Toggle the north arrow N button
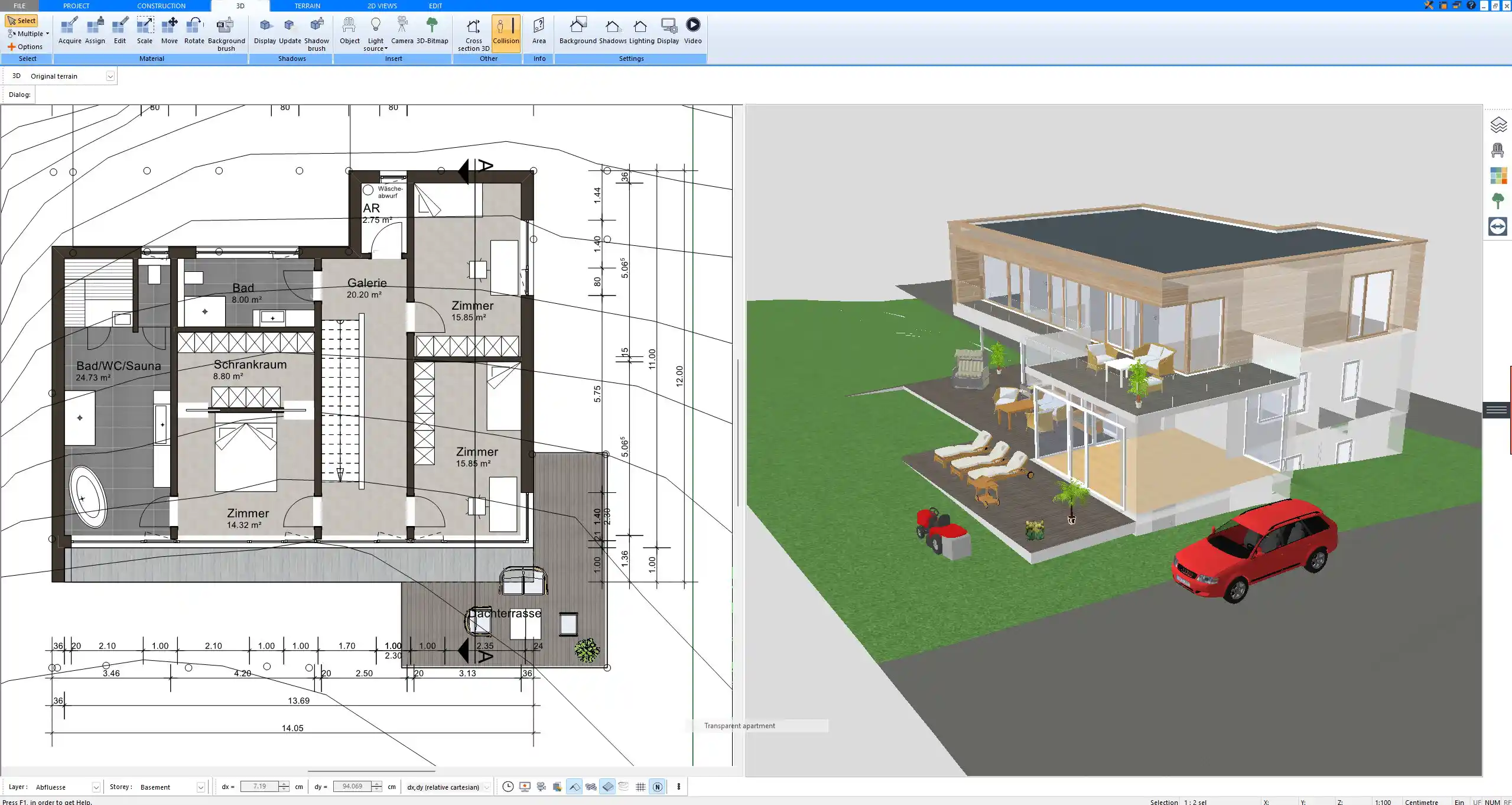Screen dimensions: 1512x805 tap(657, 787)
